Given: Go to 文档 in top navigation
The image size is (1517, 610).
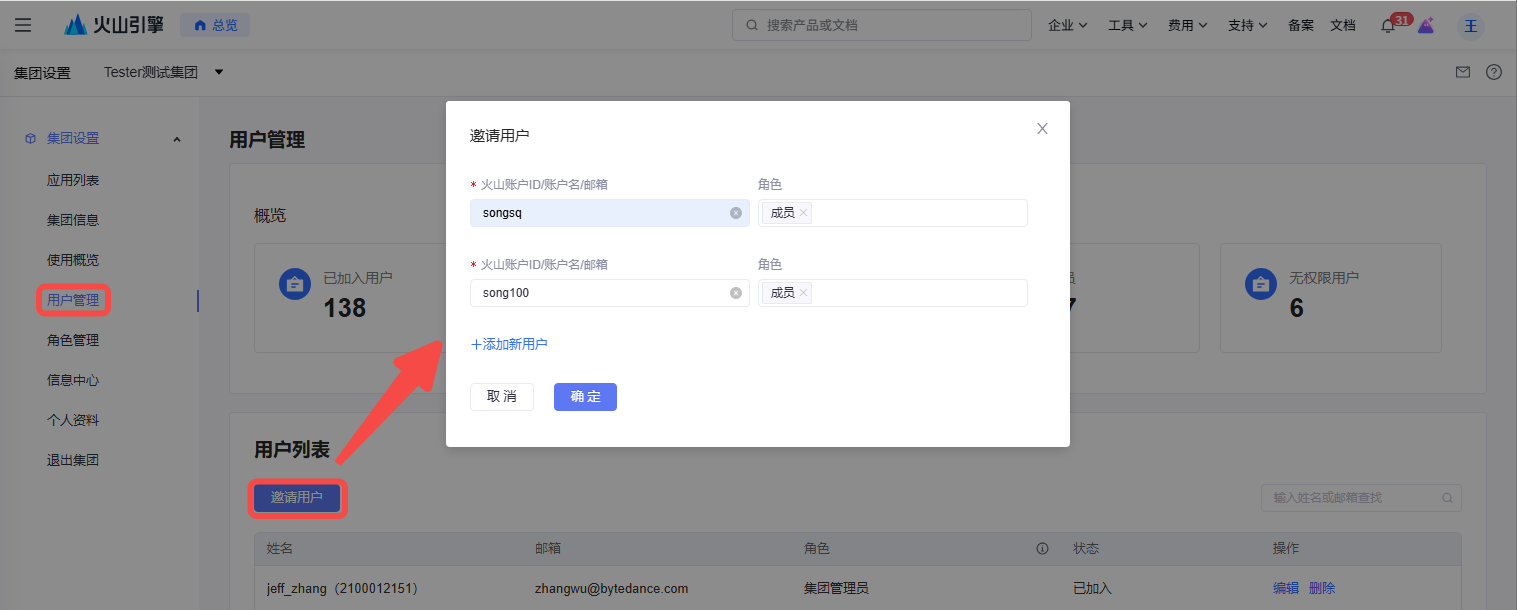Looking at the screenshot, I should click(1342, 25).
